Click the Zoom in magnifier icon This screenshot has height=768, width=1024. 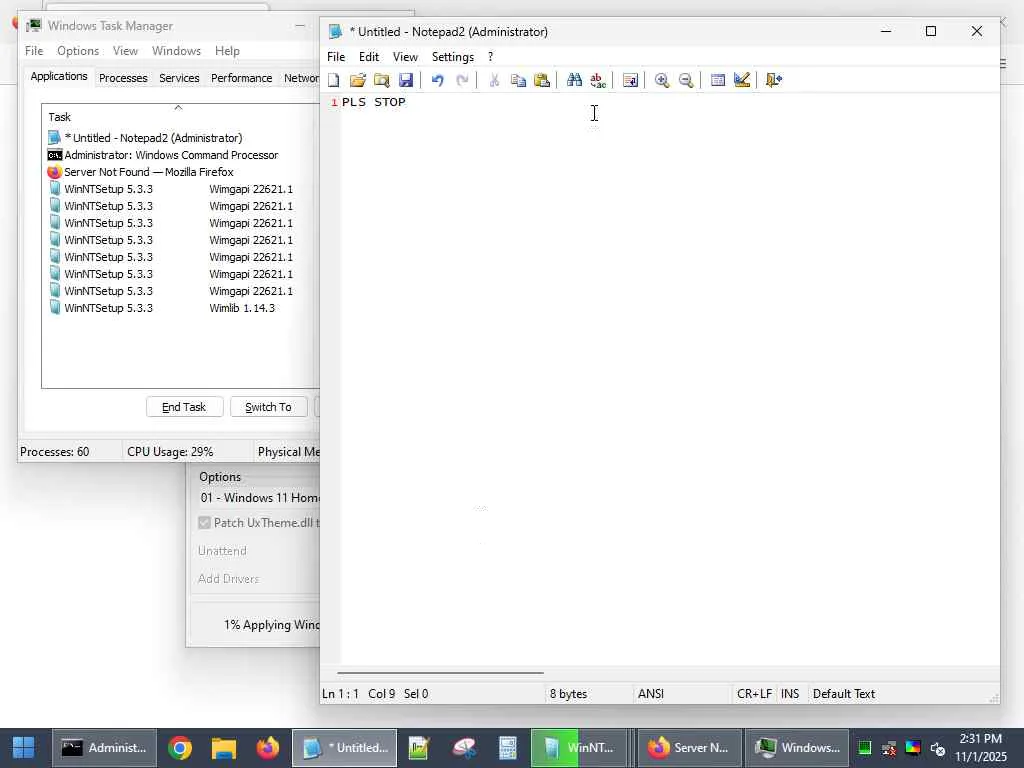tap(662, 80)
